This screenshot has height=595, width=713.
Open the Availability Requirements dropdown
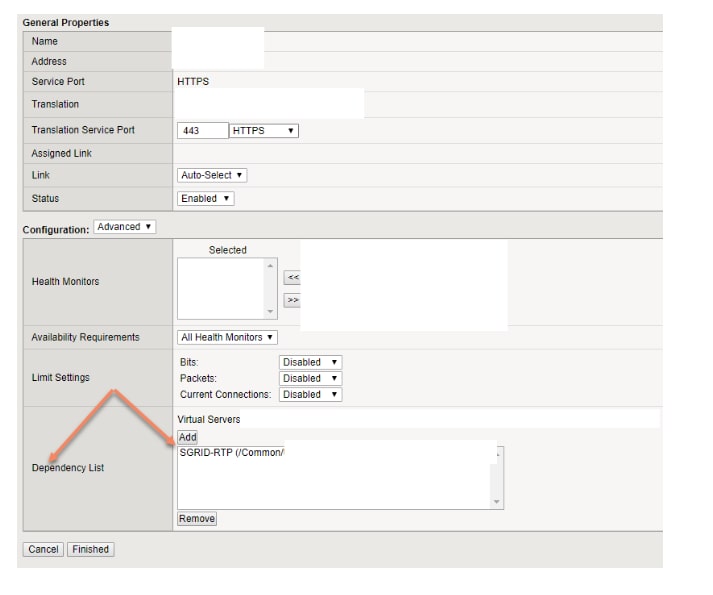tap(227, 338)
